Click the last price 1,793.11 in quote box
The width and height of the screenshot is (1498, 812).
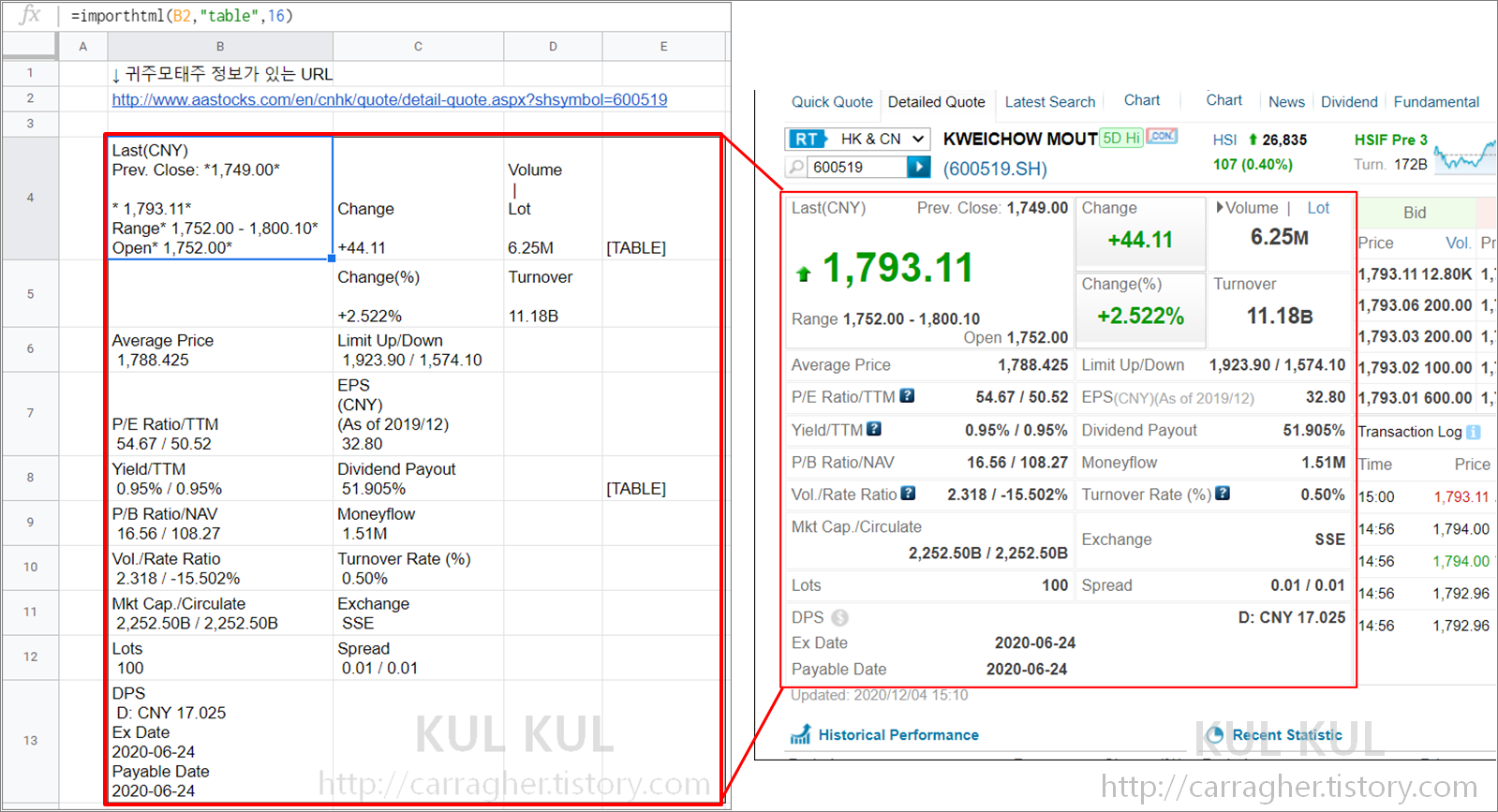point(897,268)
